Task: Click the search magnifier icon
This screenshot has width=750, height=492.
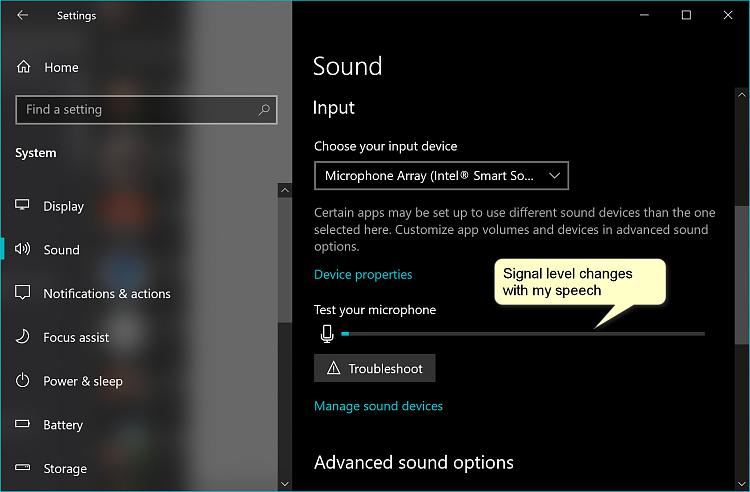Action: click(264, 110)
